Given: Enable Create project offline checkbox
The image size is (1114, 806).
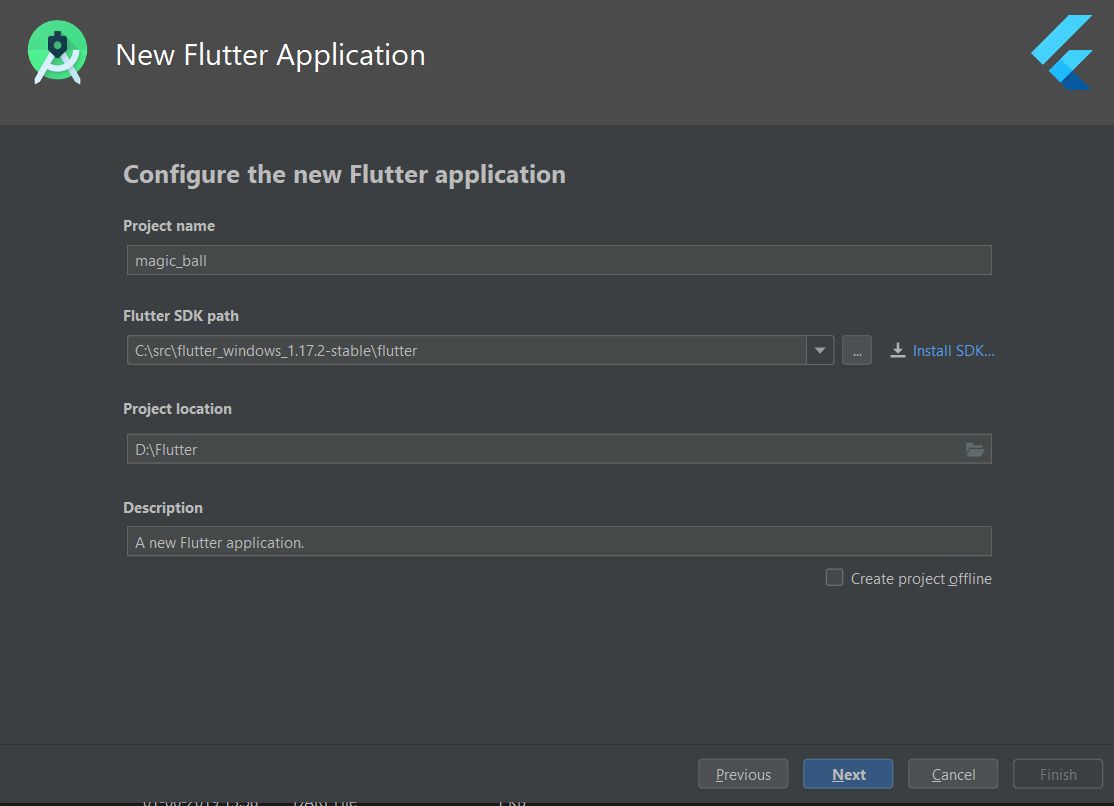Looking at the screenshot, I should coord(834,577).
